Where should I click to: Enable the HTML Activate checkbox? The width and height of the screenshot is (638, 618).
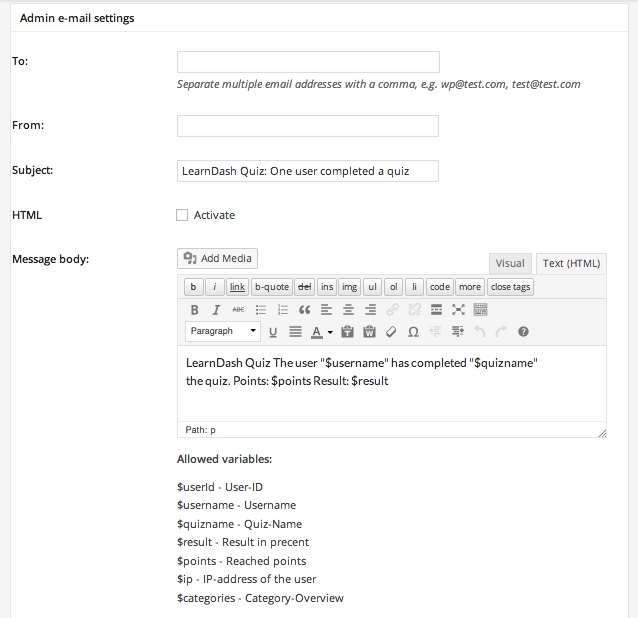point(182,215)
